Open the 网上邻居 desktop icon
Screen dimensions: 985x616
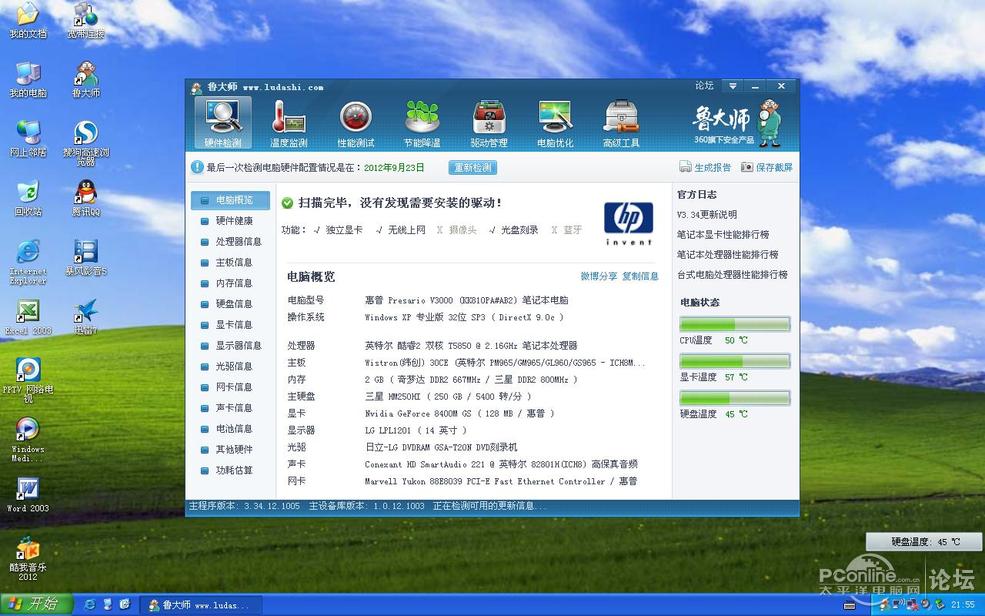click(28, 138)
